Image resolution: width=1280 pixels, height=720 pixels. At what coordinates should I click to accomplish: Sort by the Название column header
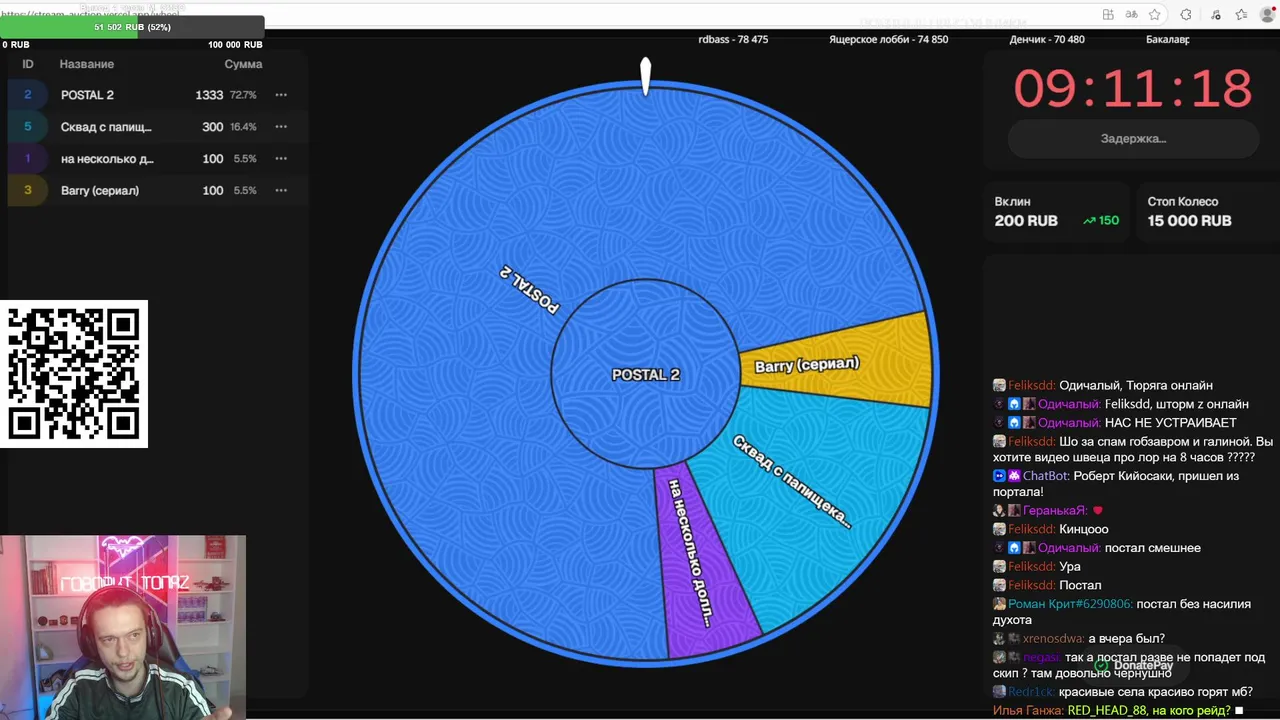click(x=86, y=64)
